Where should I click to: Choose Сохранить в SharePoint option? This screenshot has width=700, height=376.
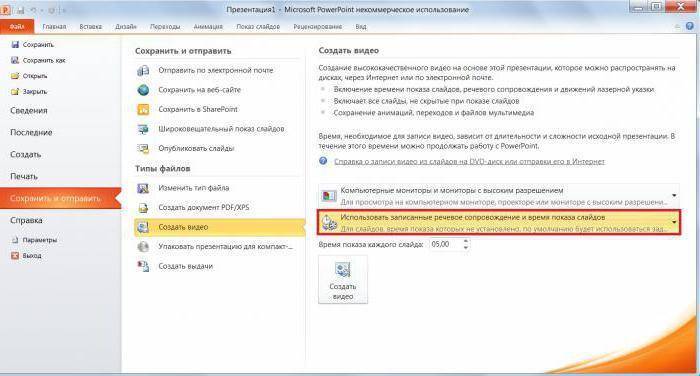[198, 109]
